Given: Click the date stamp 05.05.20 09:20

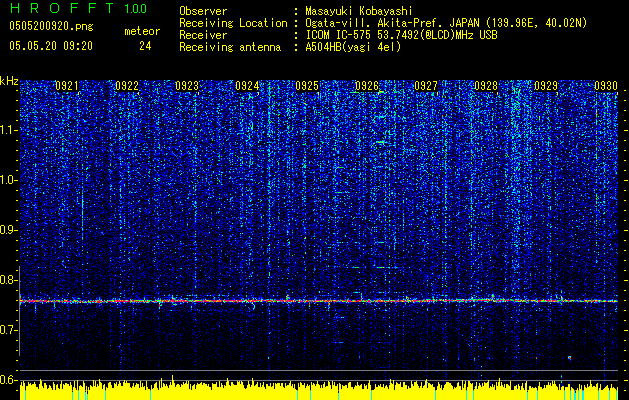Looking at the screenshot, I should 51,46.
